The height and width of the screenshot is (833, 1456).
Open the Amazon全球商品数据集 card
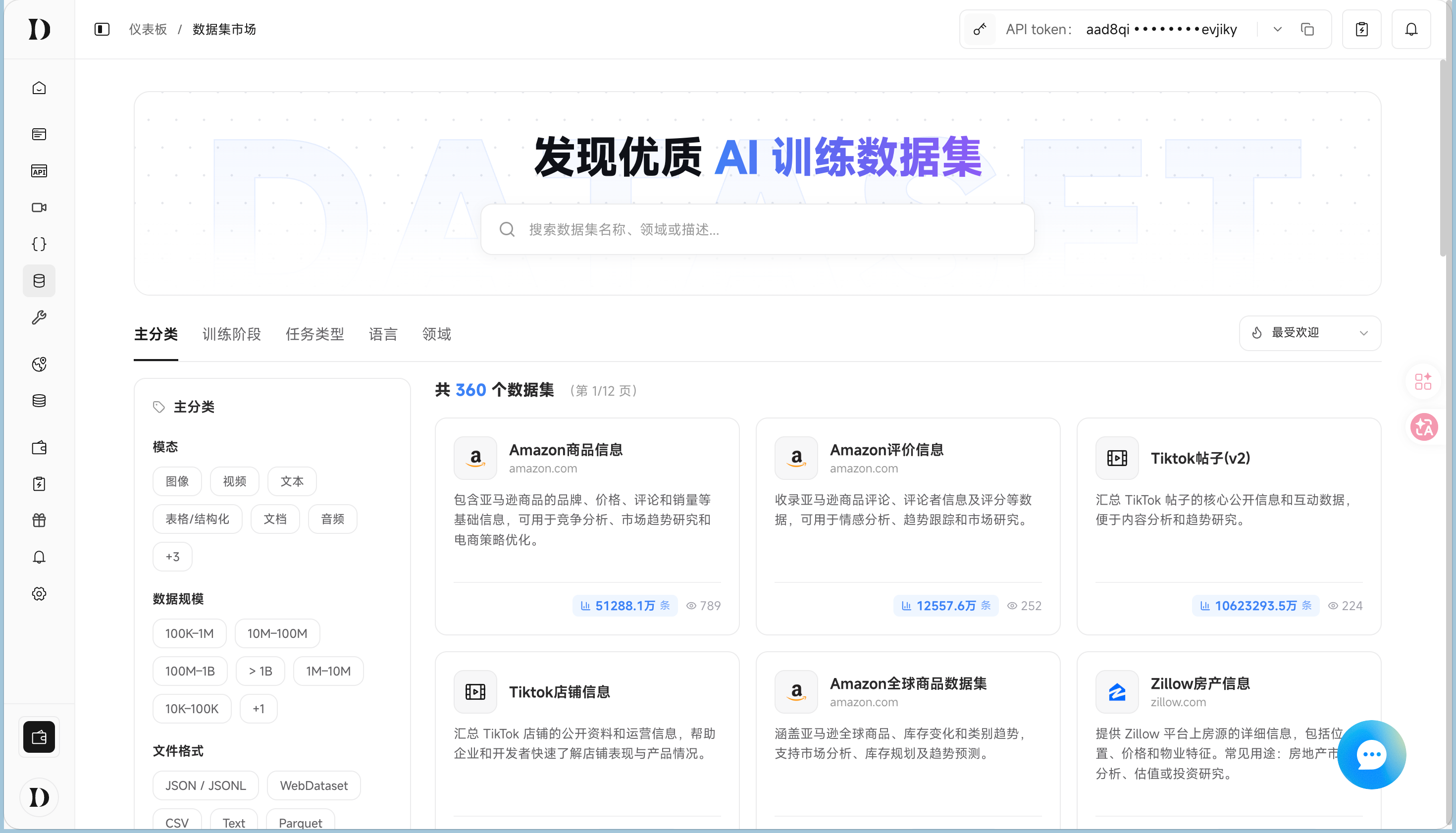(x=908, y=740)
